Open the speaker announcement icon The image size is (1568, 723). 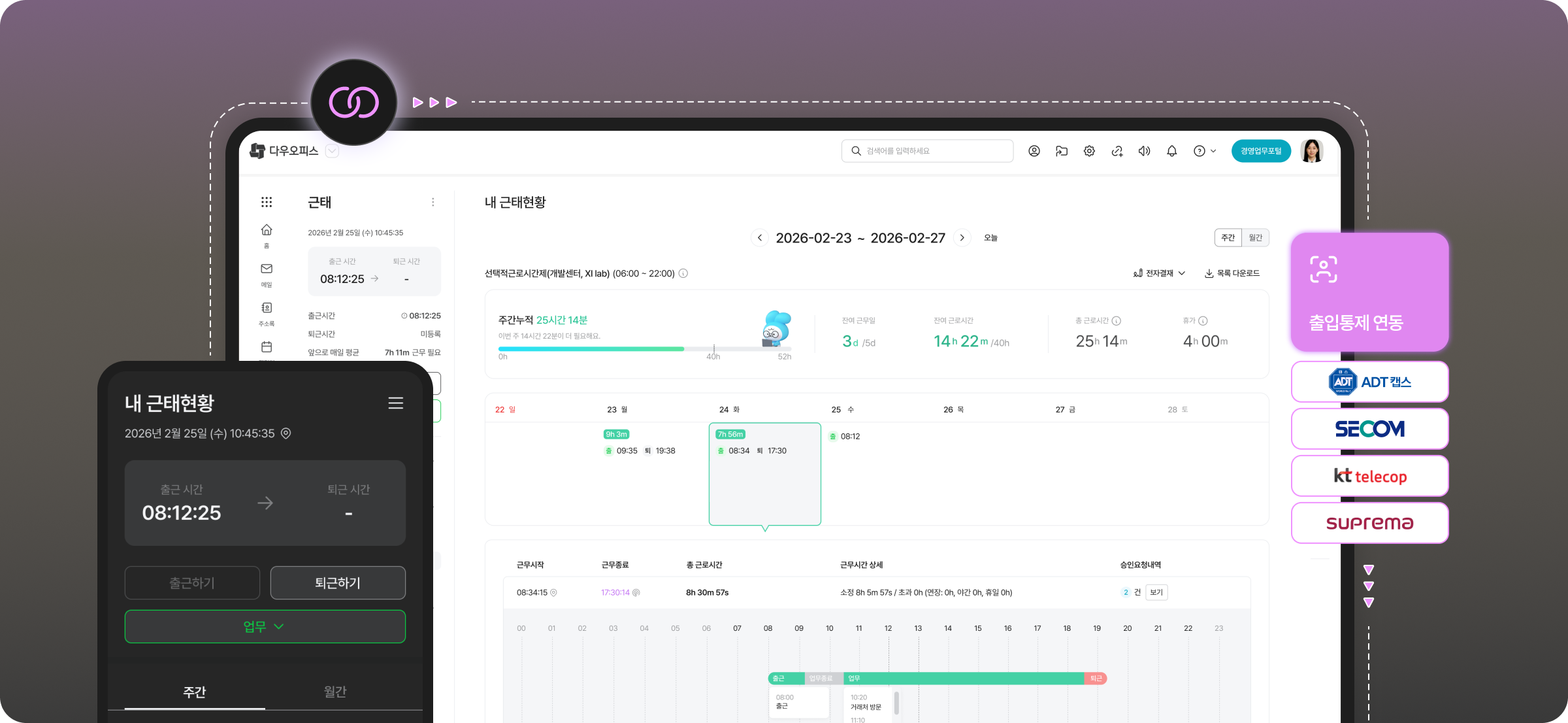(1144, 151)
